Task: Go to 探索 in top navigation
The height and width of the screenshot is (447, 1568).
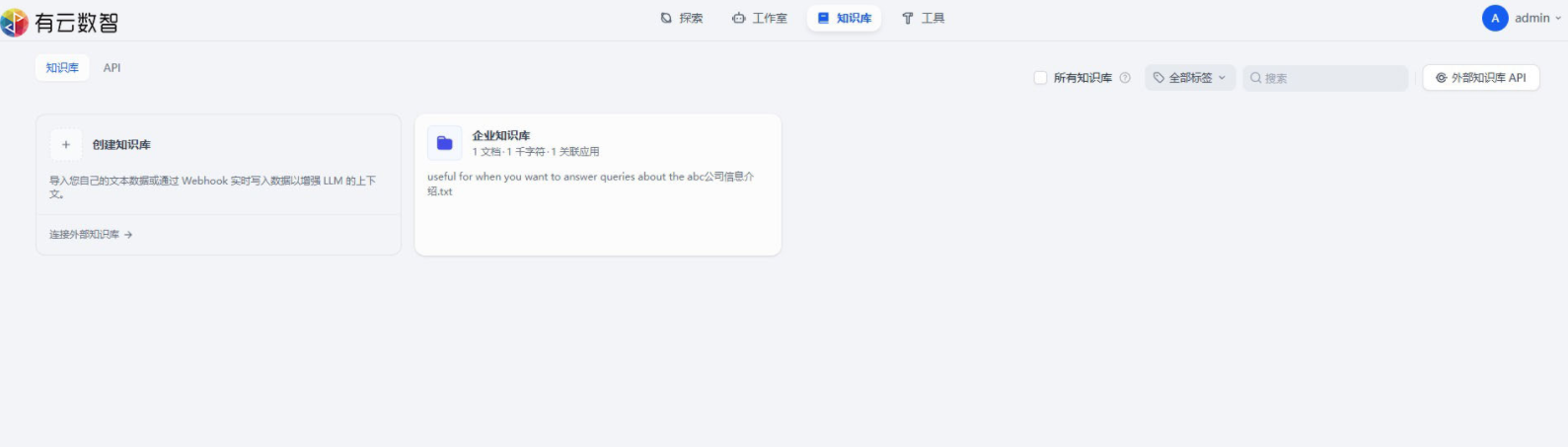Action: [682, 18]
